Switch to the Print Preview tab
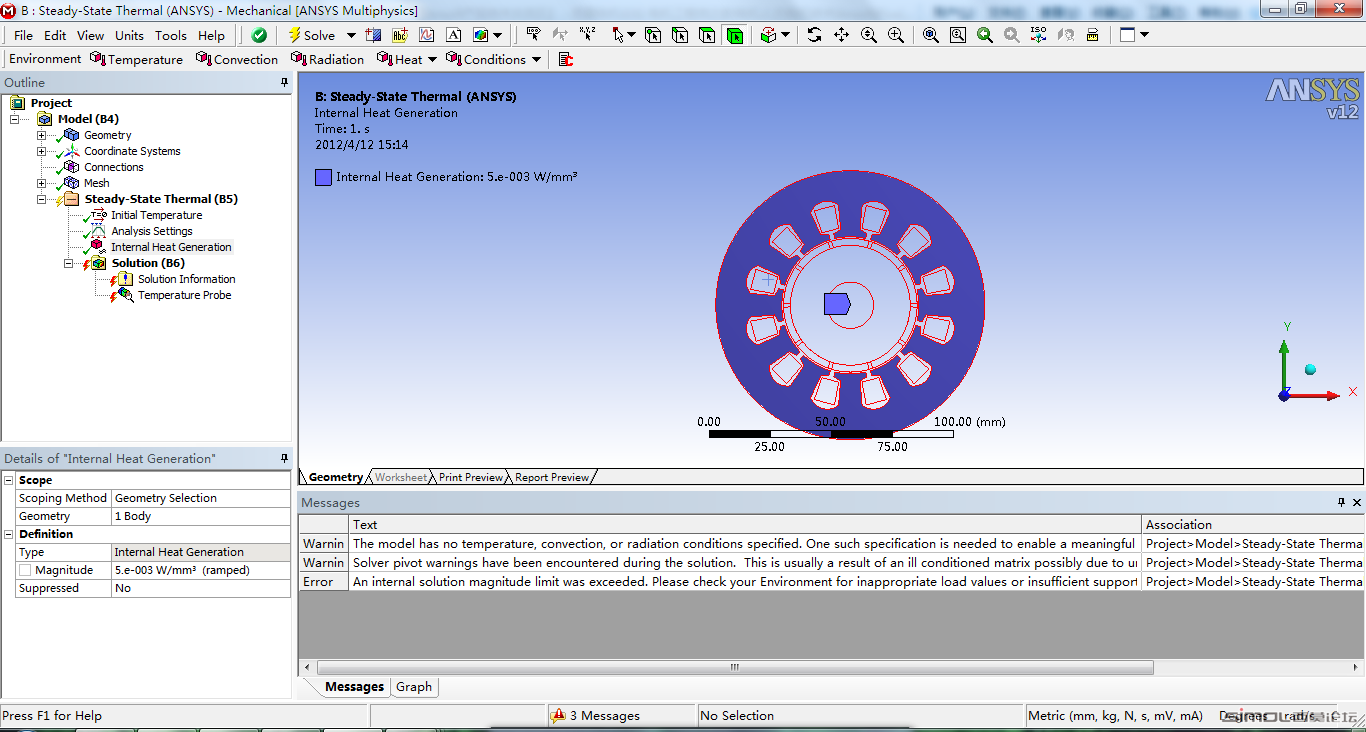 point(471,477)
